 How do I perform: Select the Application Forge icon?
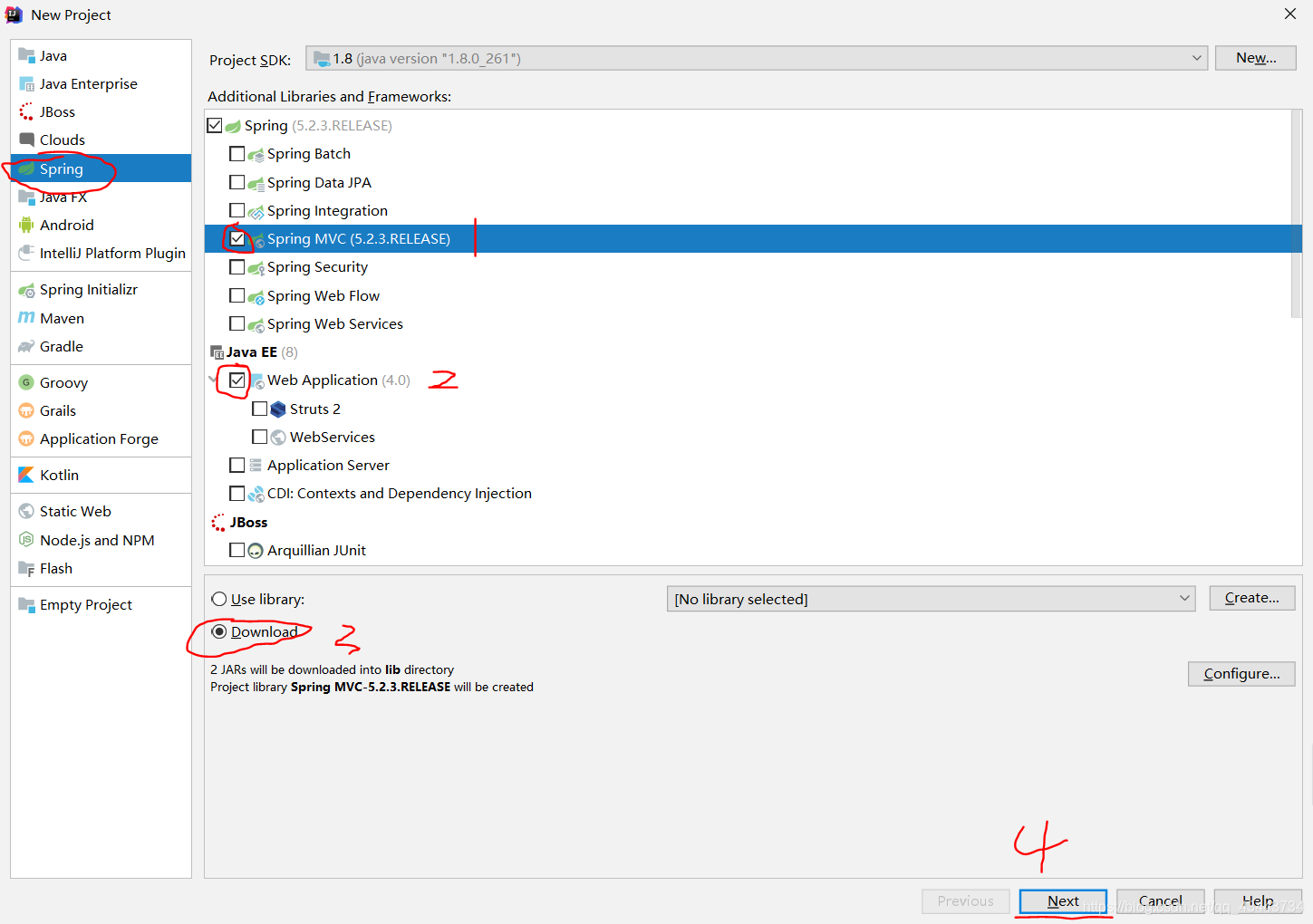[x=26, y=438]
